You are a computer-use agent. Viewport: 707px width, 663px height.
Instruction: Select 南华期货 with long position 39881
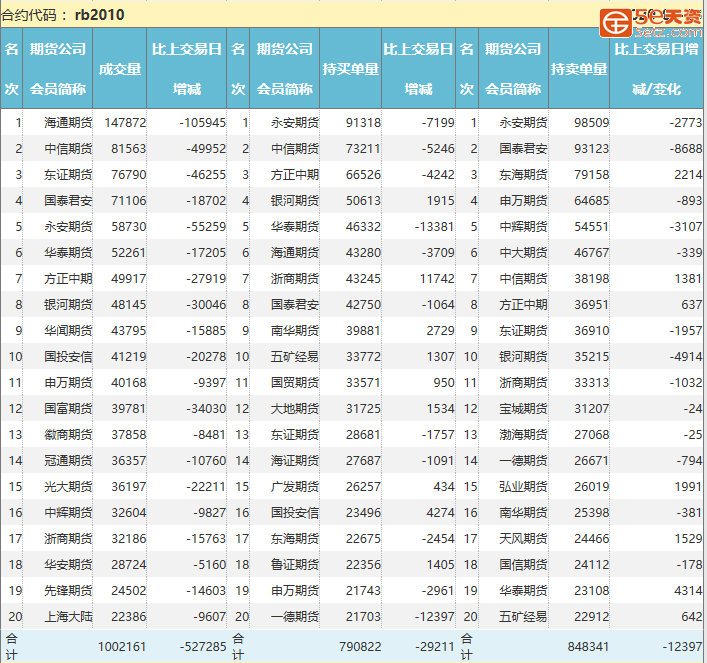[x=295, y=331]
